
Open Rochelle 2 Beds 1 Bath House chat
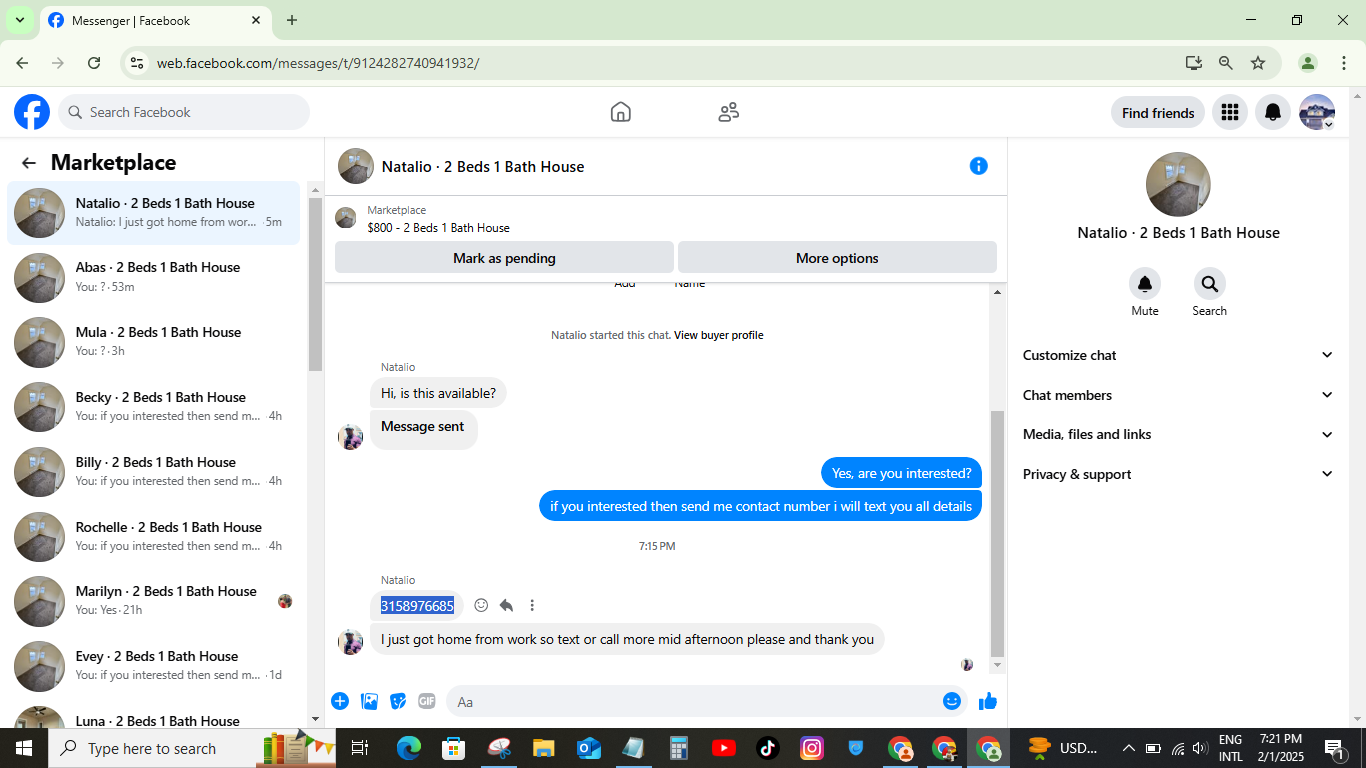(153, 537)
